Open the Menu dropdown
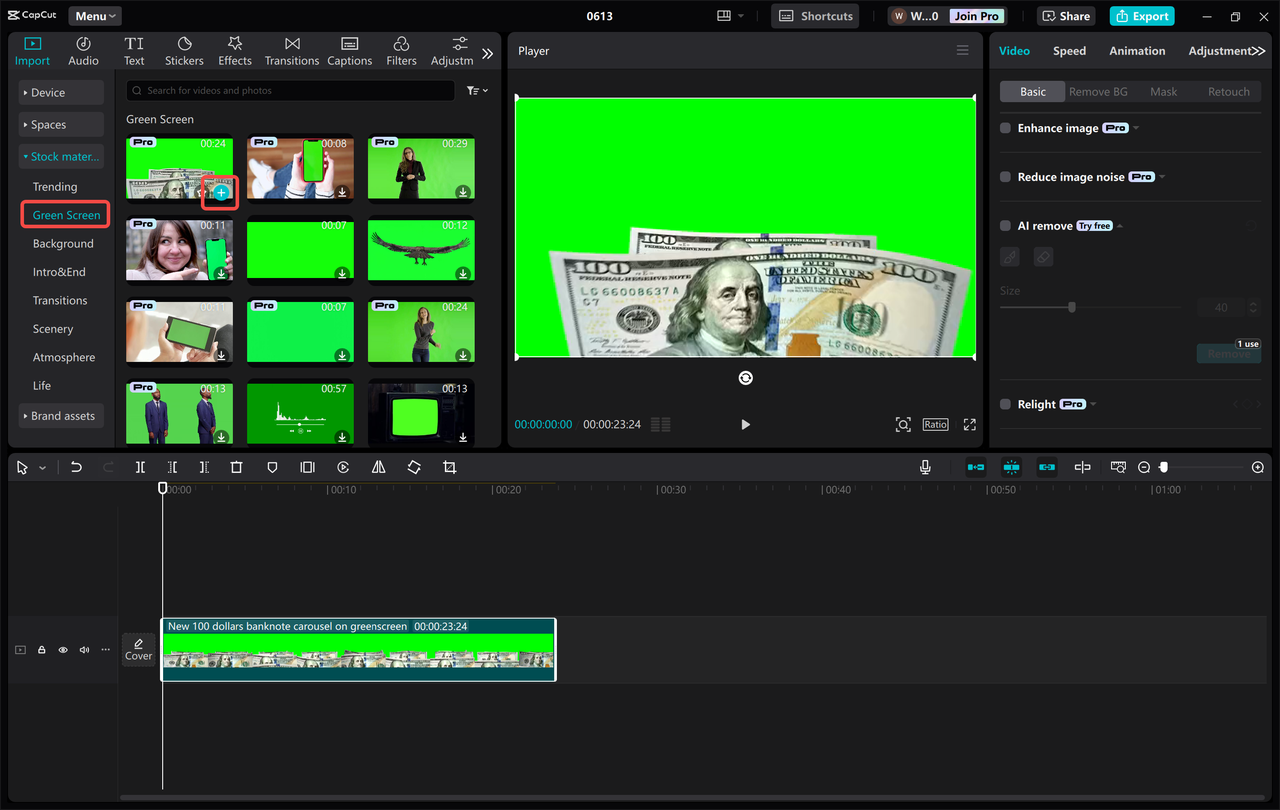The width and height of the screenshot is (1280, 810). pyautogui.click(x=93, y=15)
